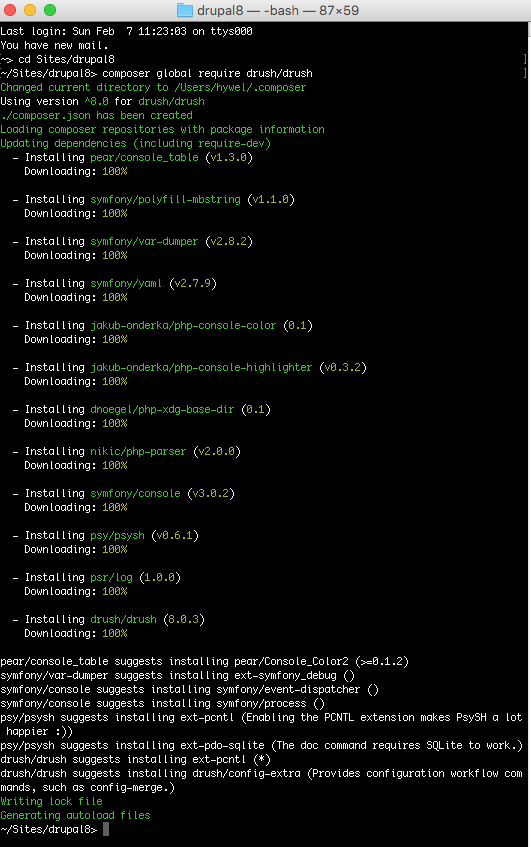Click the 'nikic/php-parser' package name
The image size is (531, 847).
pos(138,452)
